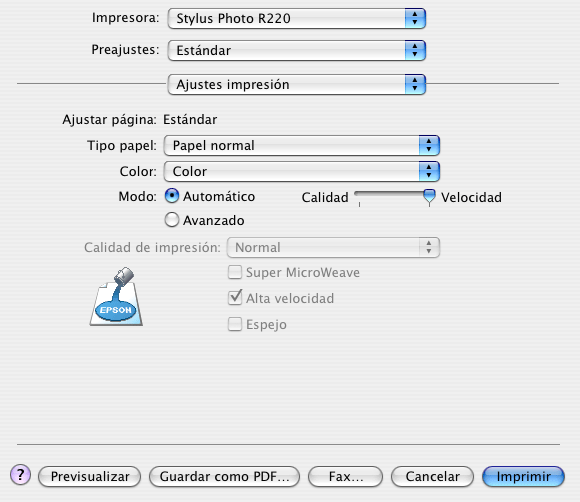The image size is (580, 502).
Task: Click the blue arrows on Color popup
Action: point(429,171)
